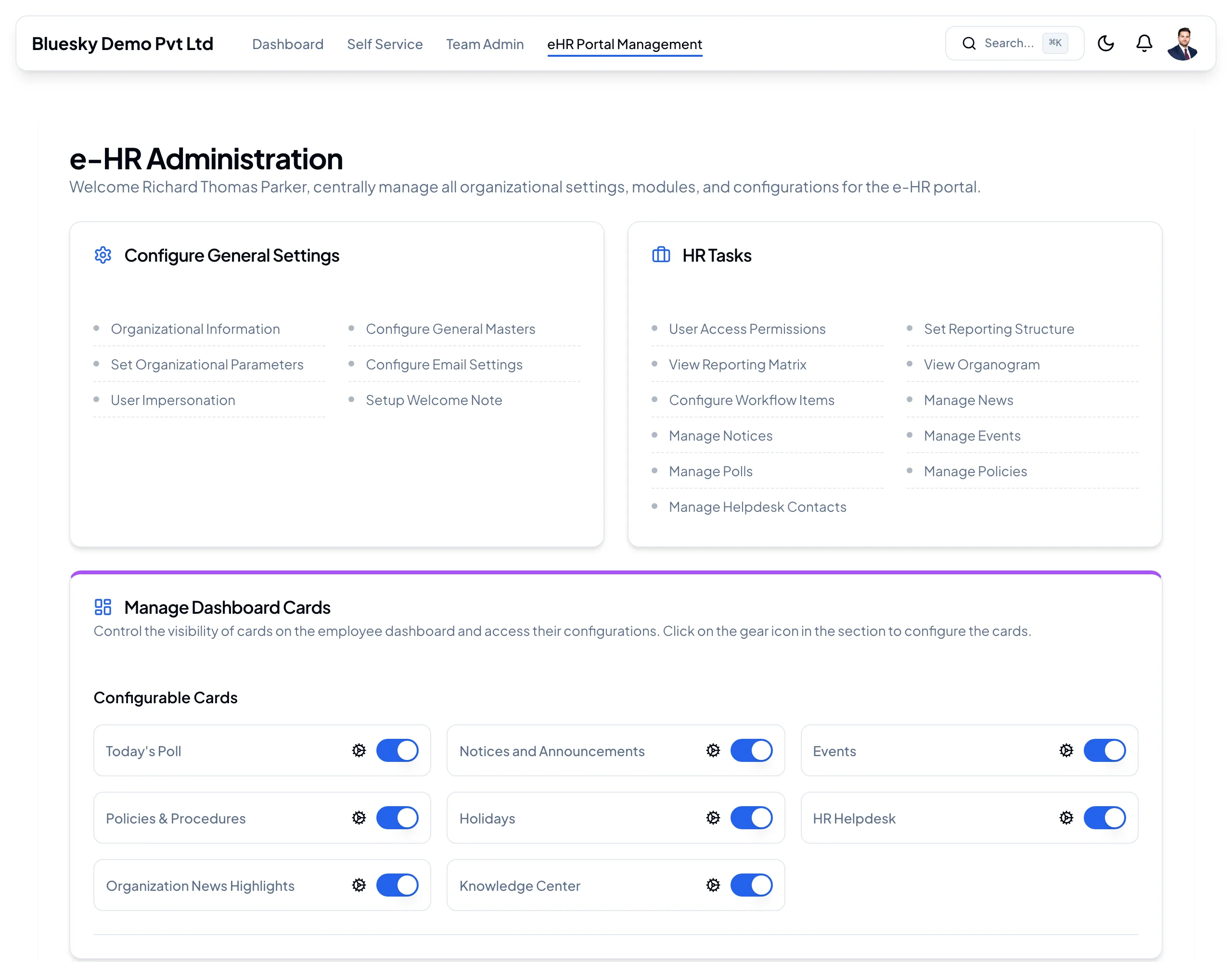Screen dimensions: 1232x962
Task: Toggle Policies & Procedures card switch
Action: pyautogui.click(x=398, y=818)
